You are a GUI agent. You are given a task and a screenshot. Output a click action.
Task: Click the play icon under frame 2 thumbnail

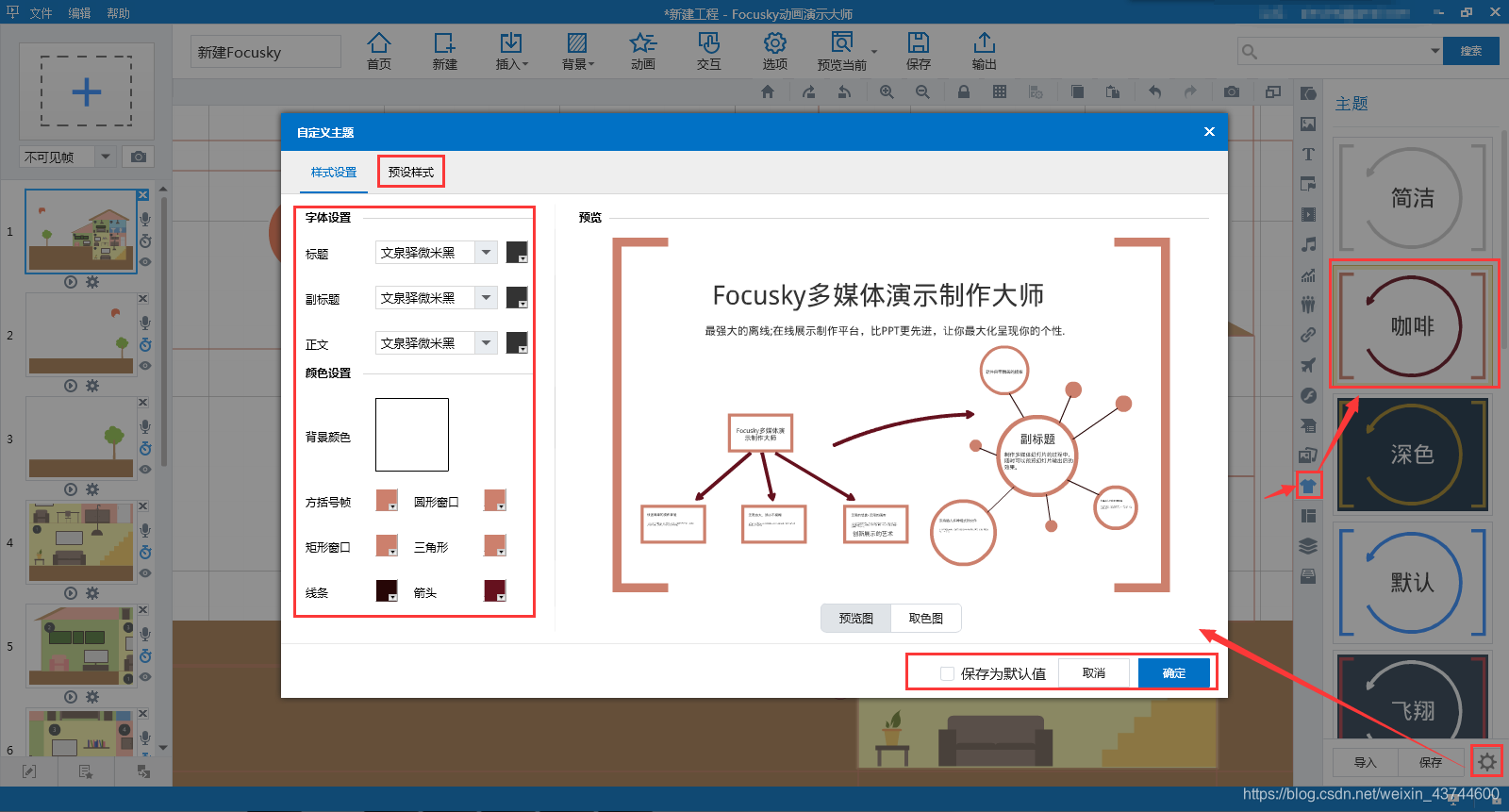[71, 386]
